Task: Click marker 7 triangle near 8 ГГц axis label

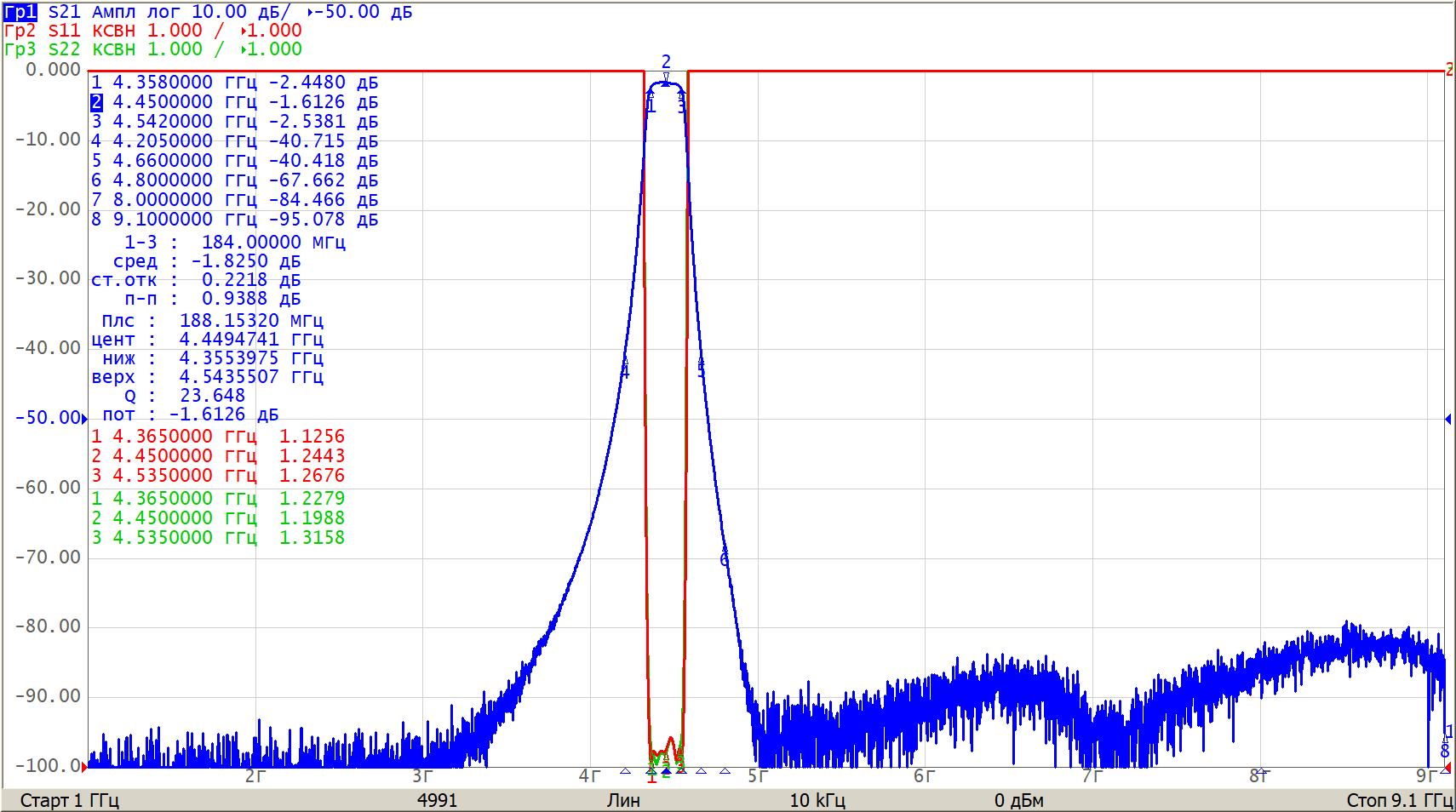Action: (1262, 771)
